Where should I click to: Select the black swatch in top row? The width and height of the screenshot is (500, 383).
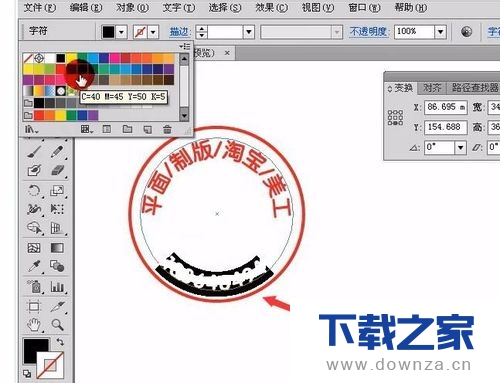[x=60, y=58]
